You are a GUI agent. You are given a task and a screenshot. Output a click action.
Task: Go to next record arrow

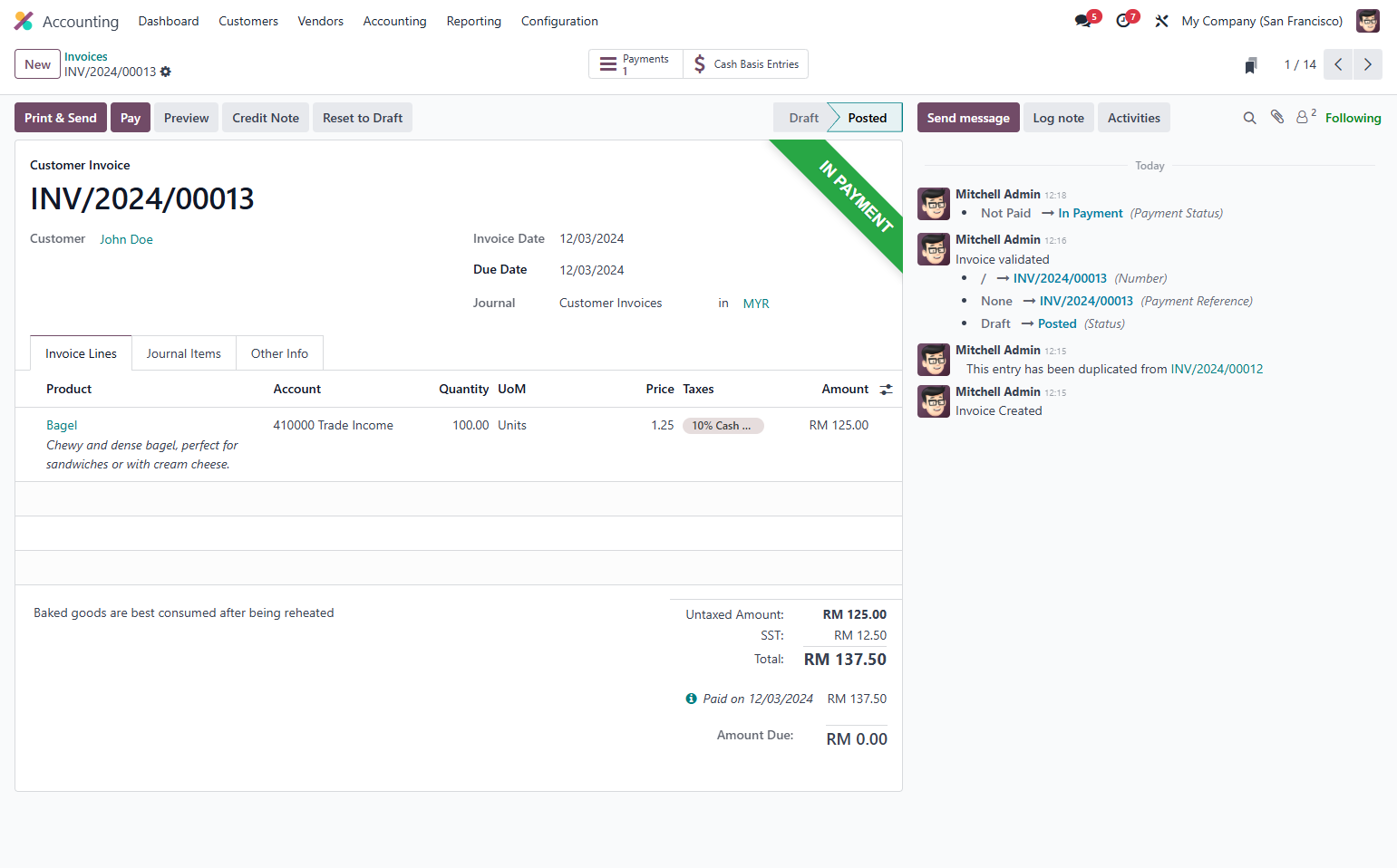tap(1368, 64)
